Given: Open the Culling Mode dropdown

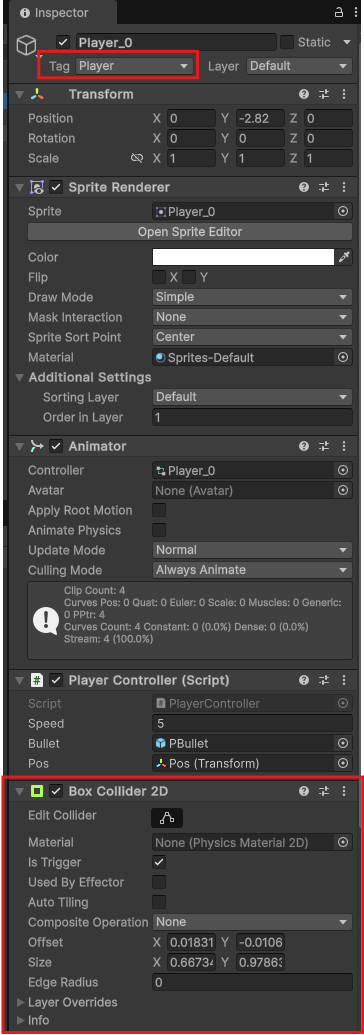Looking at the screenshot, I should (252, 570).
